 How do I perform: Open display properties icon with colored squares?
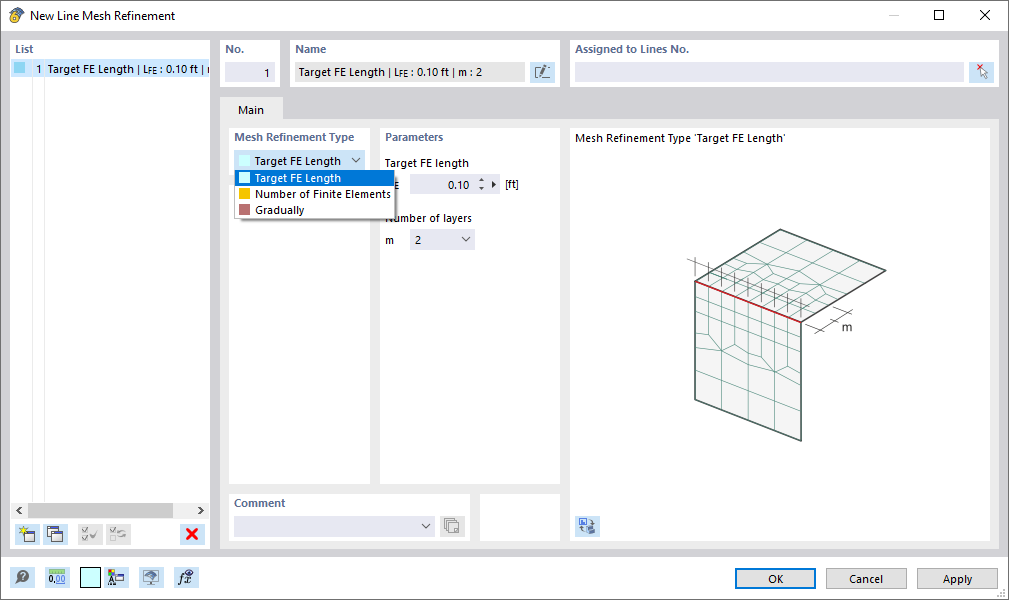point(117,577)
